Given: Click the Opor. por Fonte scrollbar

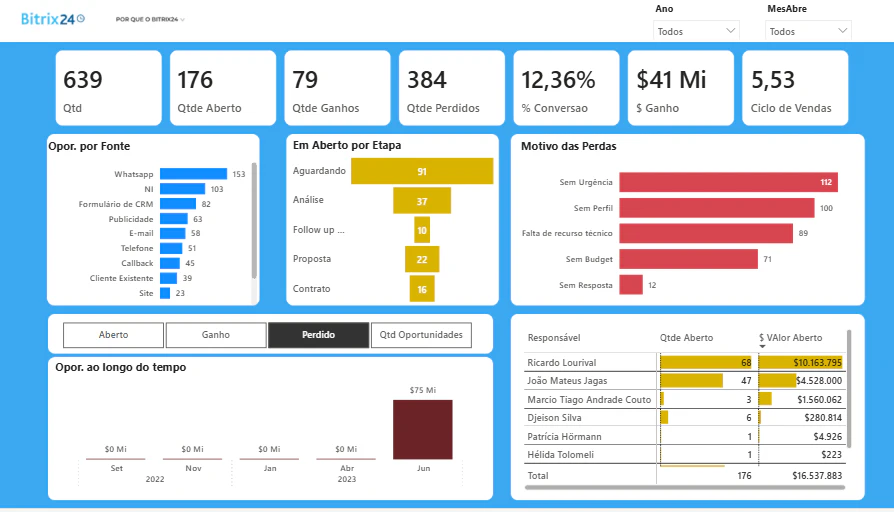Looking at the screenshot, I should tap(254, 221).
